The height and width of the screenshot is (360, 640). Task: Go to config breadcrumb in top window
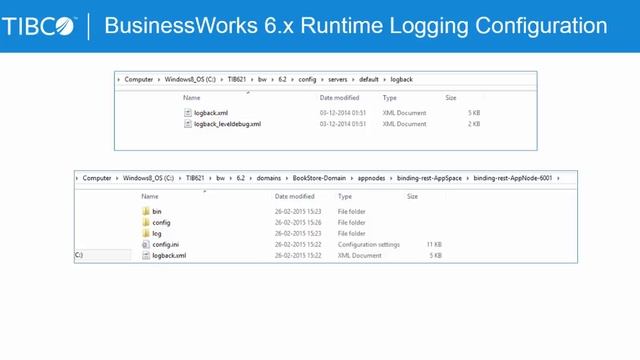click(x=307, y=79)
